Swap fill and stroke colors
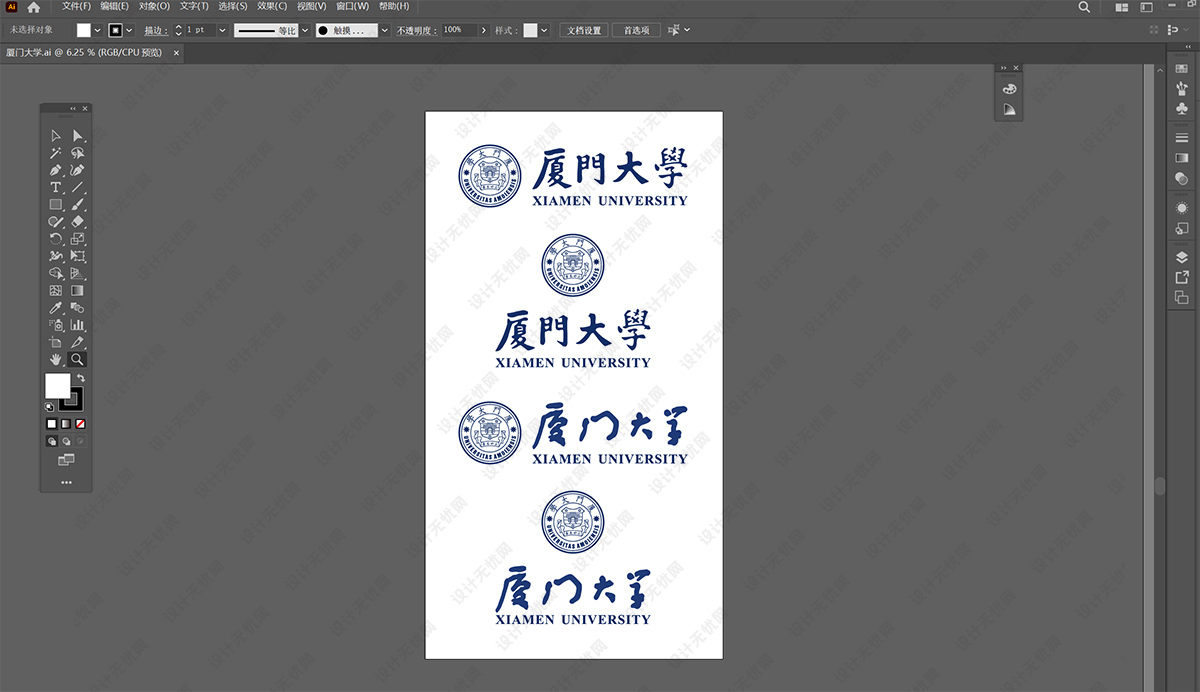This screenshot has width=1200, height=692. click(81, 378)
